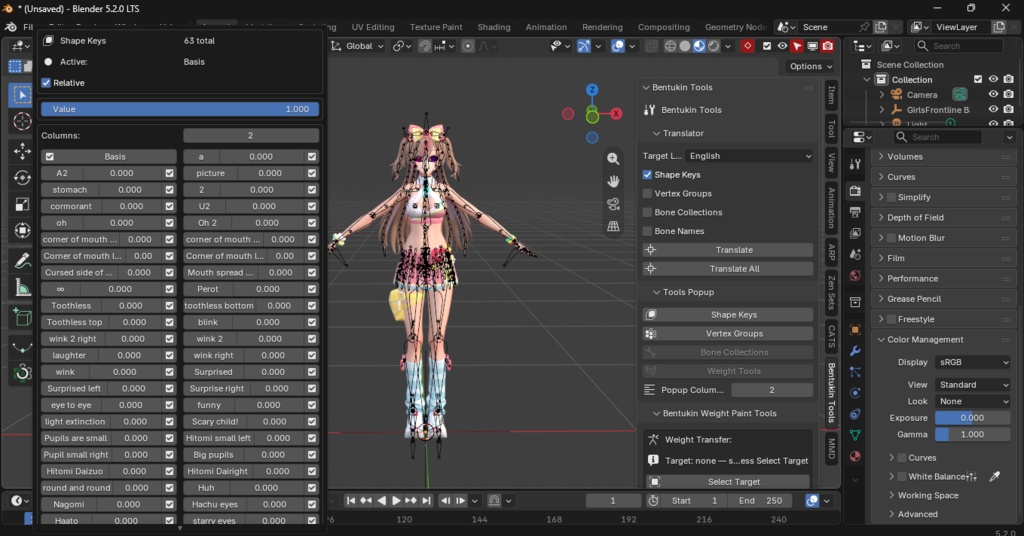1024x536 pixels.
Task: Select the Move tool
Action: tap(22, 151)
